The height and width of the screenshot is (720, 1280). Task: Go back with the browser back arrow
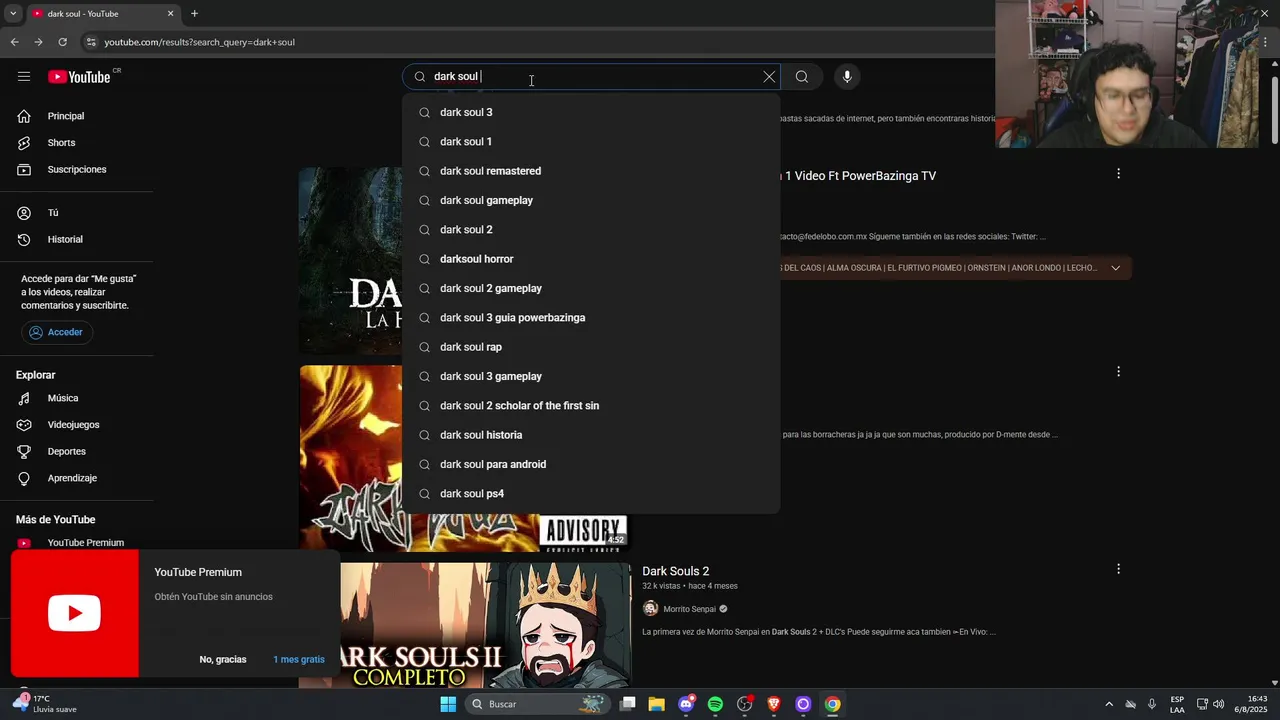point(14,42)
